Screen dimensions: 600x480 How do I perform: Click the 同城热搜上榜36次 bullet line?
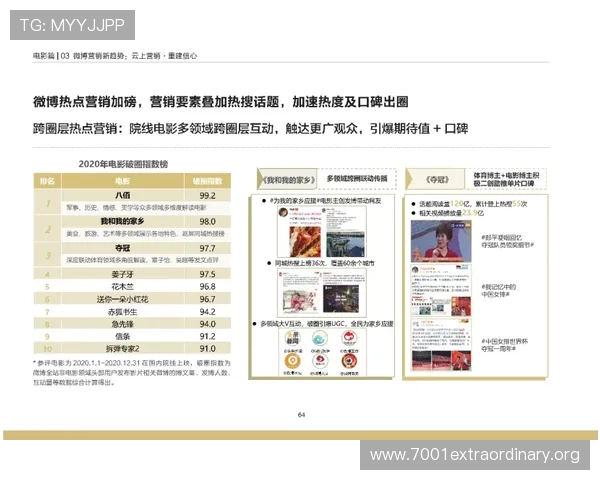click(x=321, y=263)
